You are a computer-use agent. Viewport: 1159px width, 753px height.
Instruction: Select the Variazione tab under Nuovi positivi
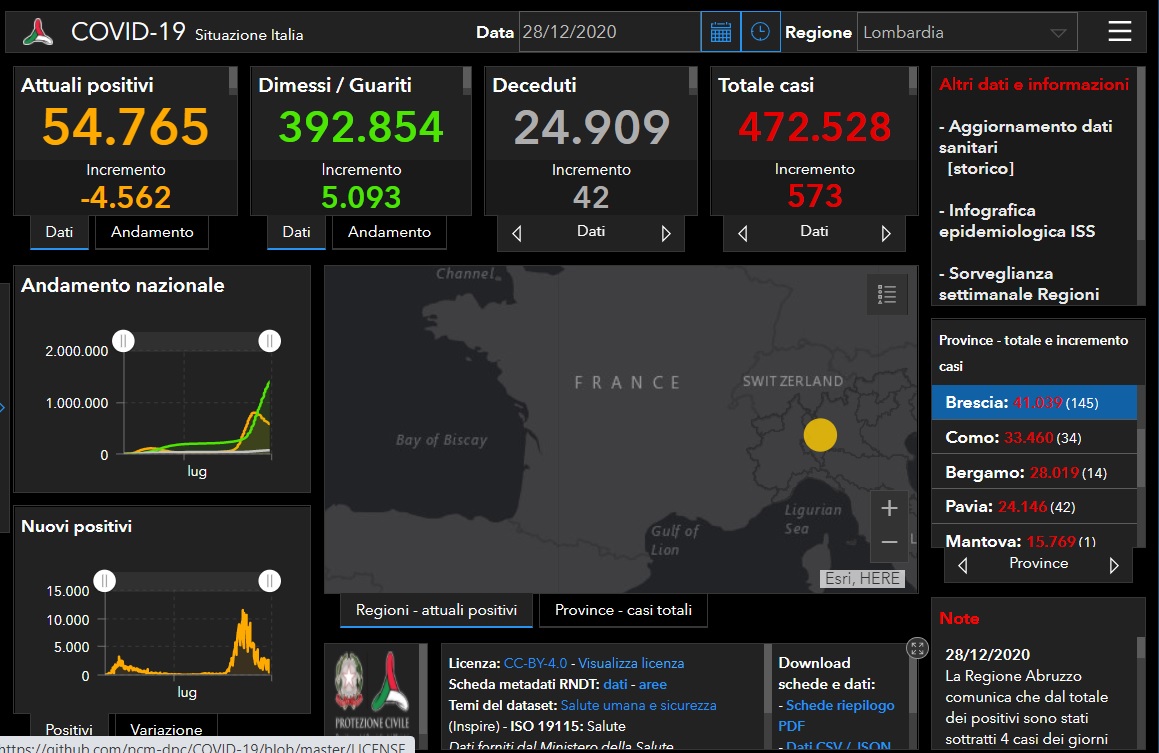pyautogui.click(x=166, y=729)
